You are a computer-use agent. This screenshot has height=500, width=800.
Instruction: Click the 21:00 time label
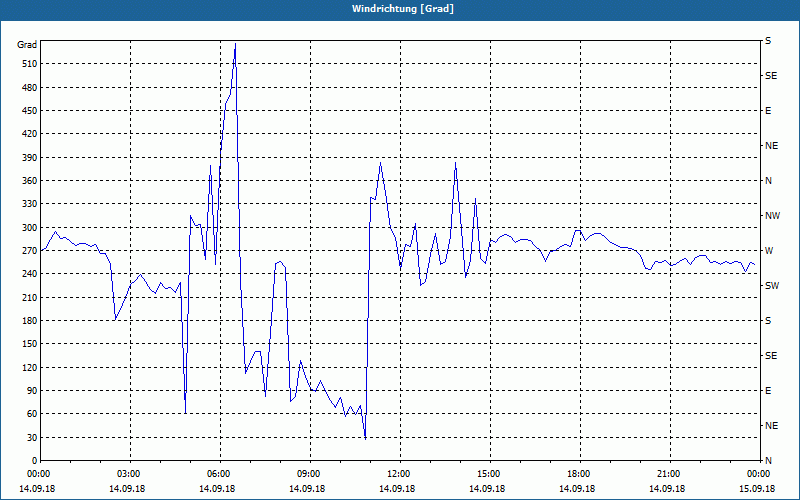coord(669,474)
